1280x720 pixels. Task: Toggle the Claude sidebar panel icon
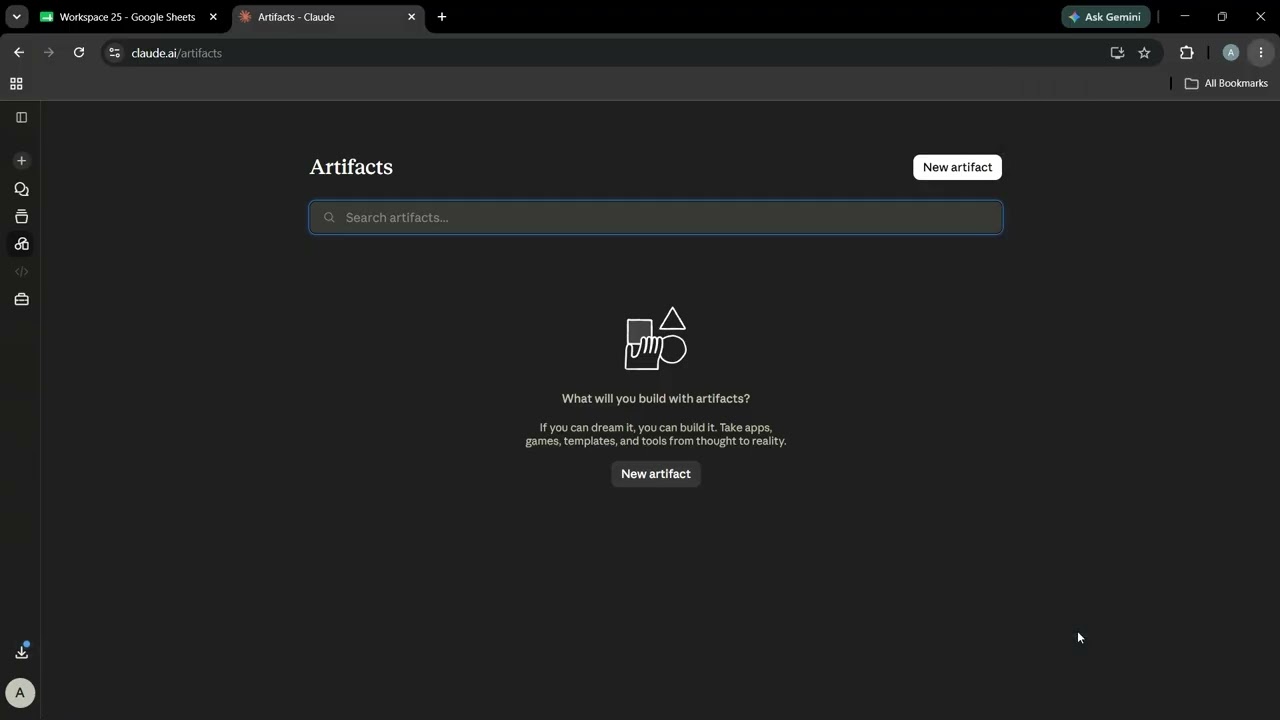coord(21,117)
